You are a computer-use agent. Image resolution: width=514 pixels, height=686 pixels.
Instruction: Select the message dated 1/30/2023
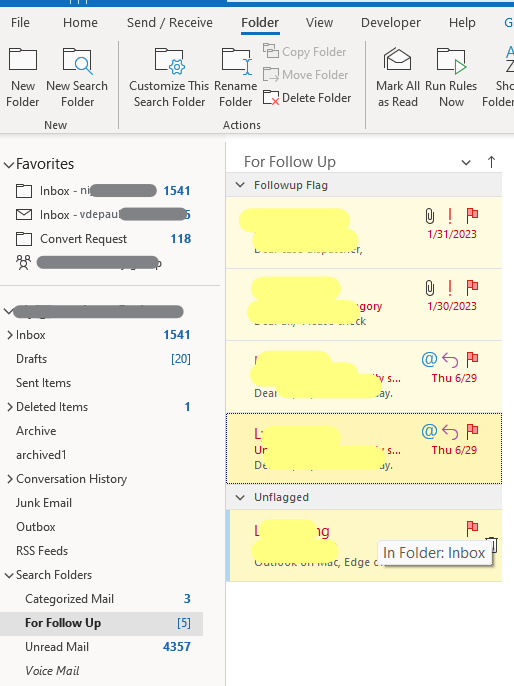364,304
